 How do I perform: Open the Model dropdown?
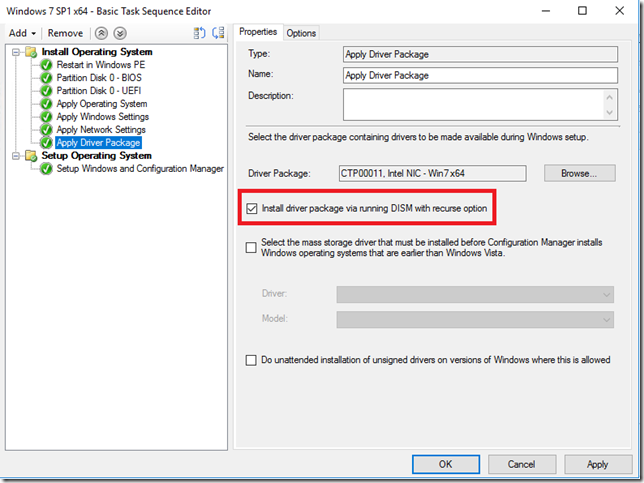pos(475,320)
